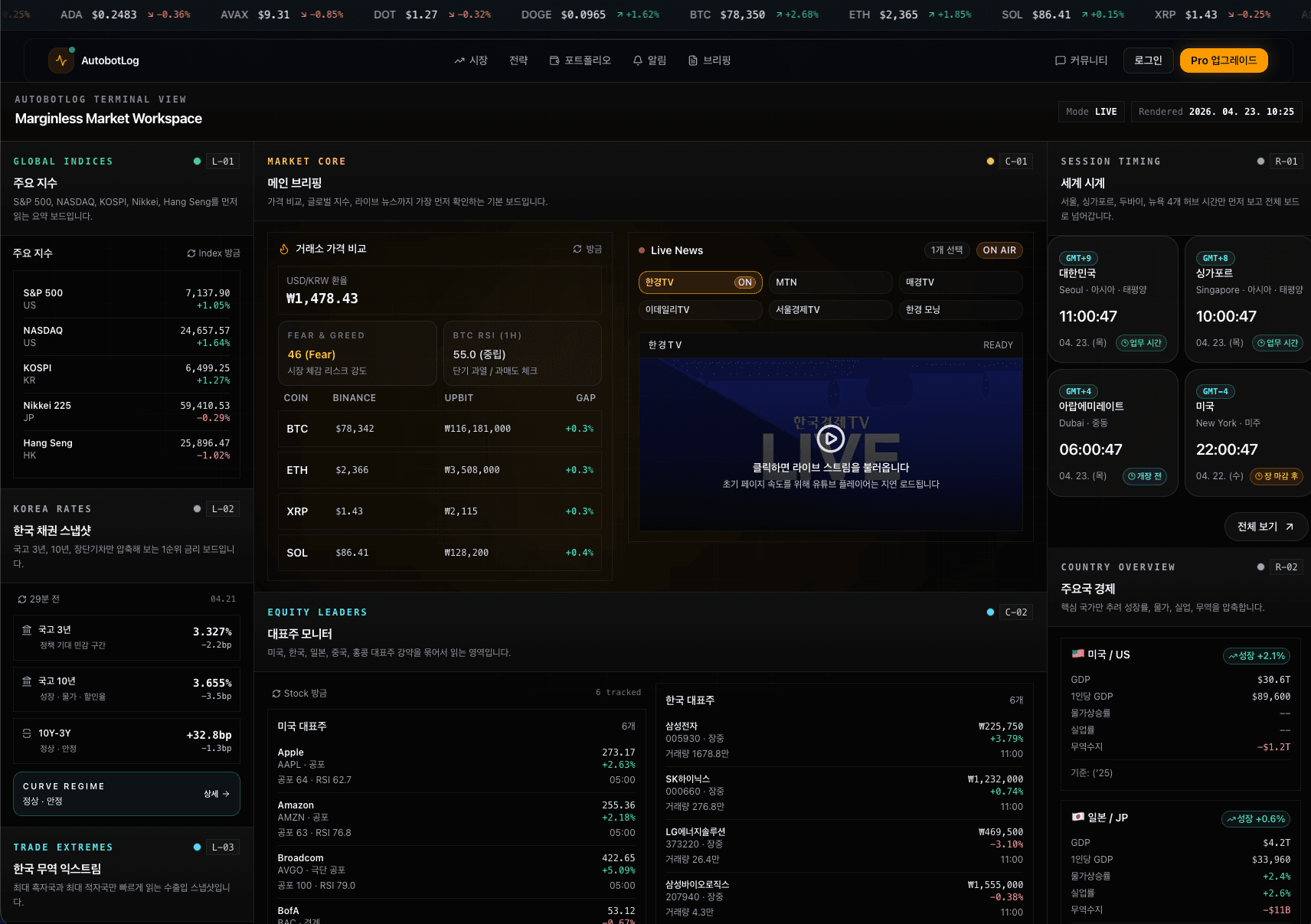Expand CURVE REGIME details with 상세 arrow

(217, 794)
